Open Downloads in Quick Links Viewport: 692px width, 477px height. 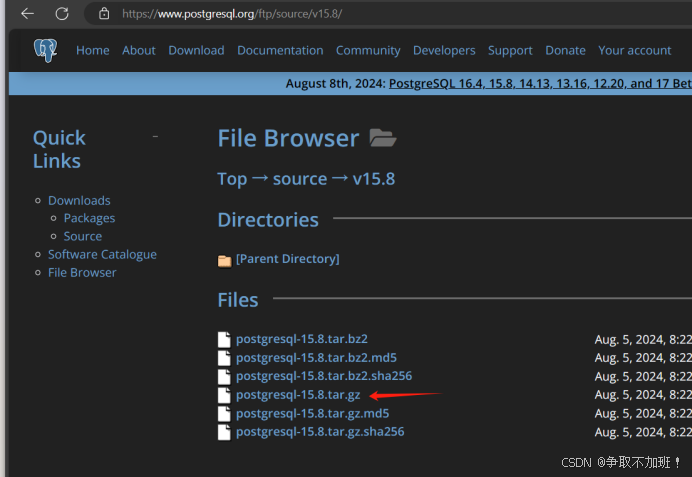coord(79,200)
